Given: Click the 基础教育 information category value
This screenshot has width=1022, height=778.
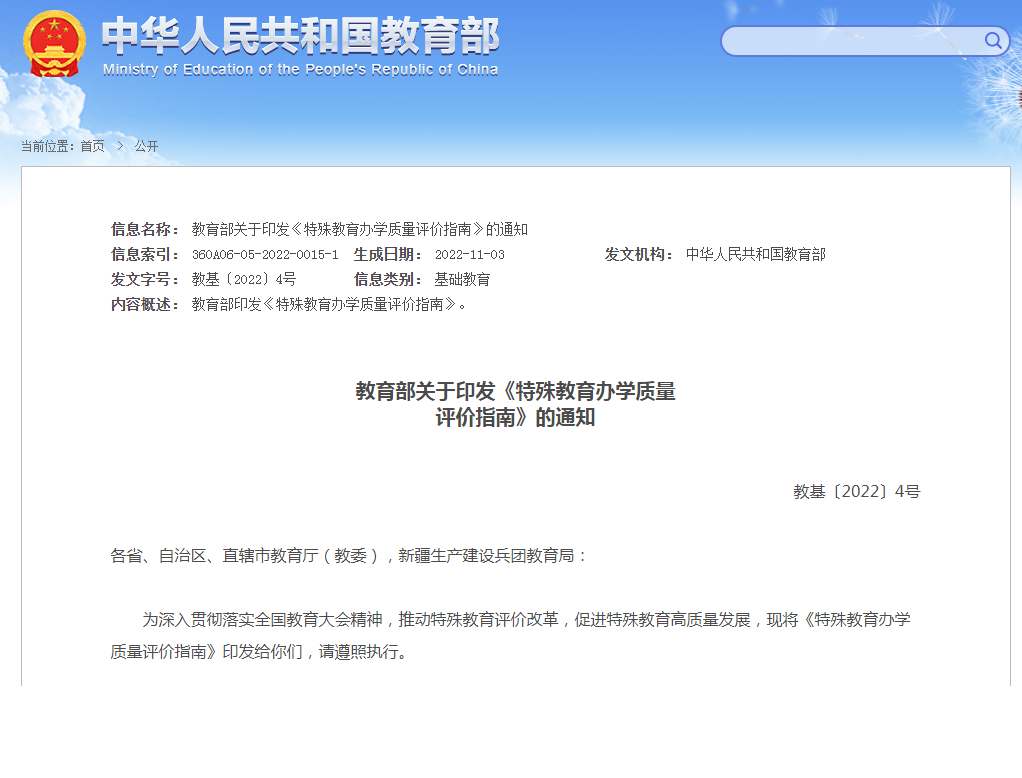Looking at the screenshot, I should pyautogui.click(x=462, y=279).
